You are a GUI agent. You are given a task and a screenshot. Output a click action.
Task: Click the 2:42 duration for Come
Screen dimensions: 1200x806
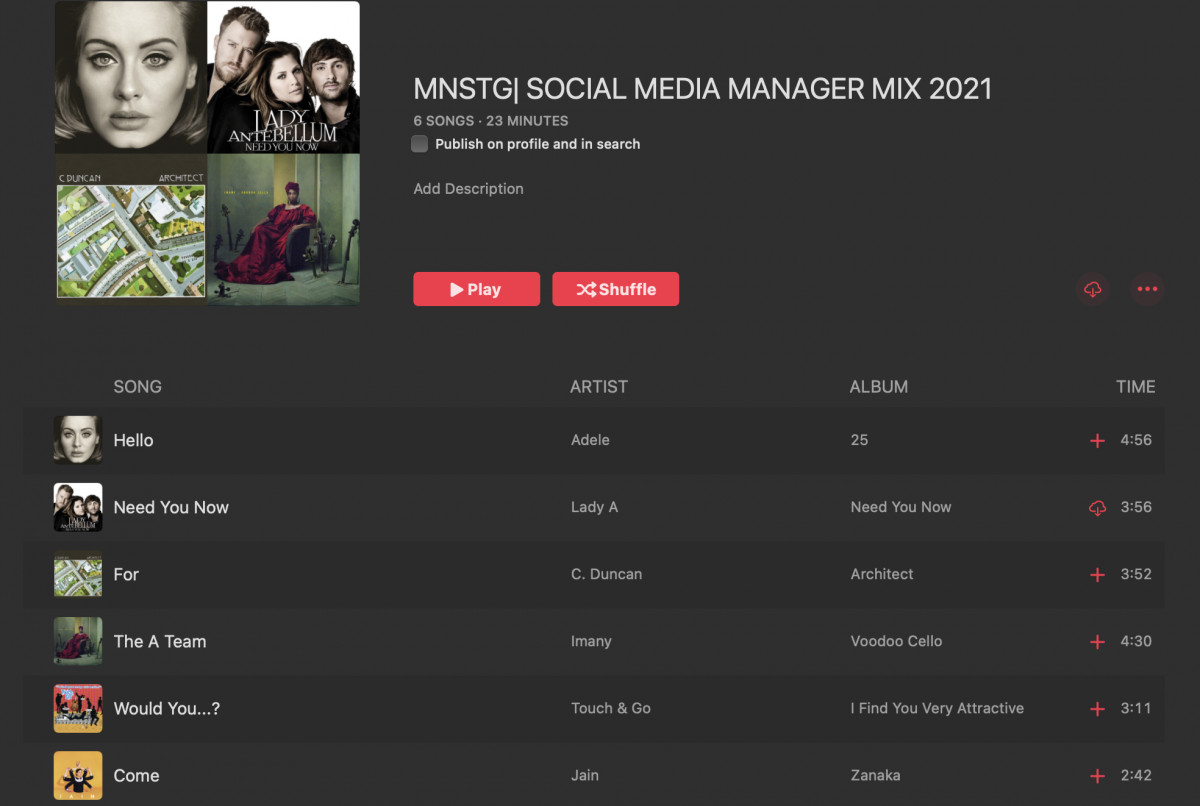click(1136, 775)
